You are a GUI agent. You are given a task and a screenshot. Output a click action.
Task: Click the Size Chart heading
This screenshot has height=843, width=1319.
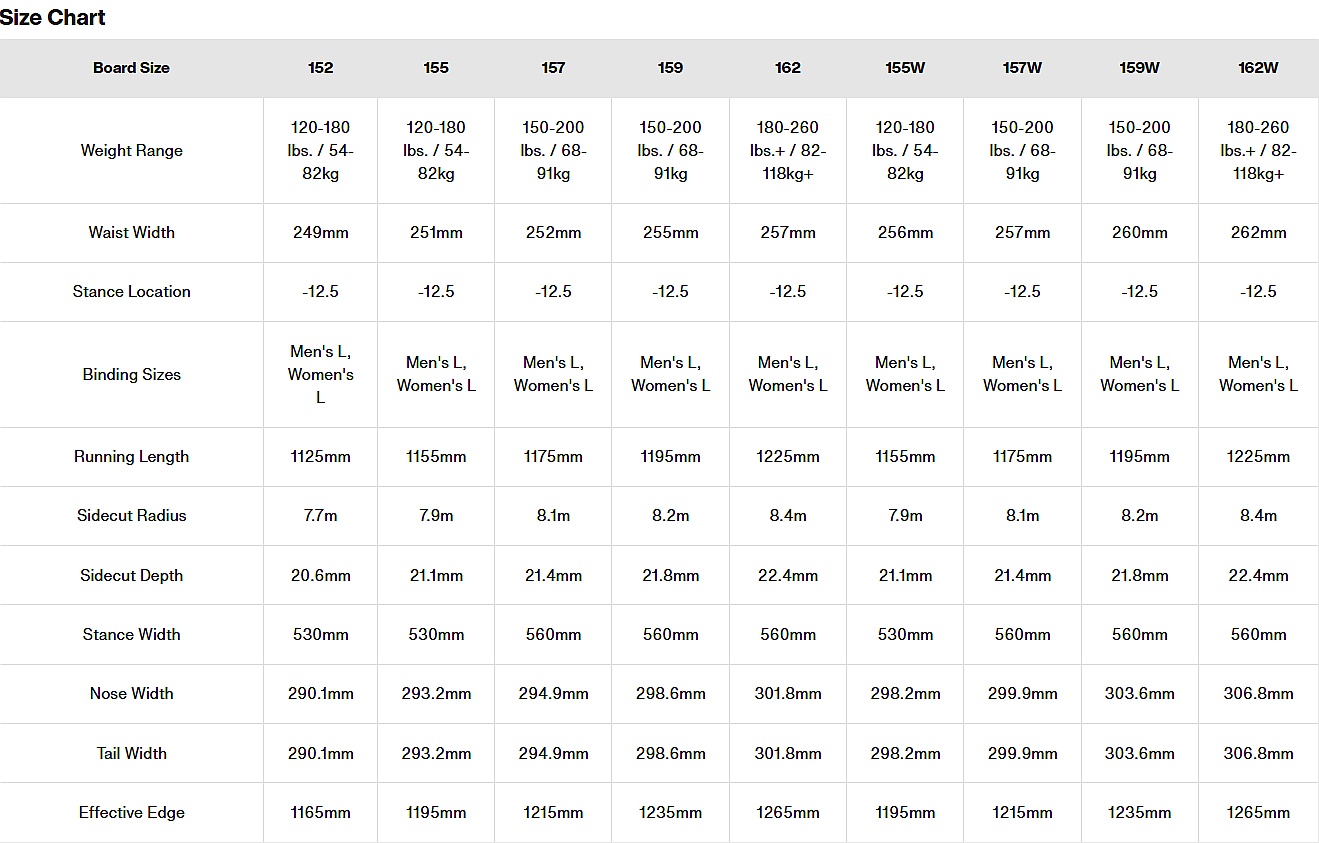[53, 18]
